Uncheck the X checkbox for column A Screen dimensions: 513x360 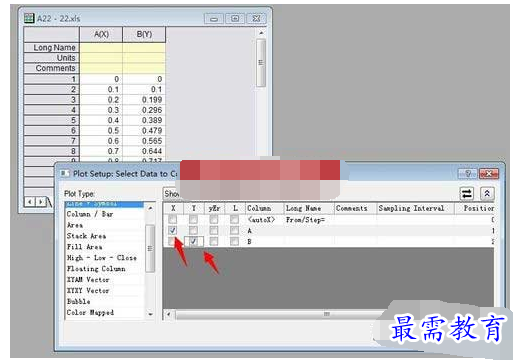coord(173,230)
